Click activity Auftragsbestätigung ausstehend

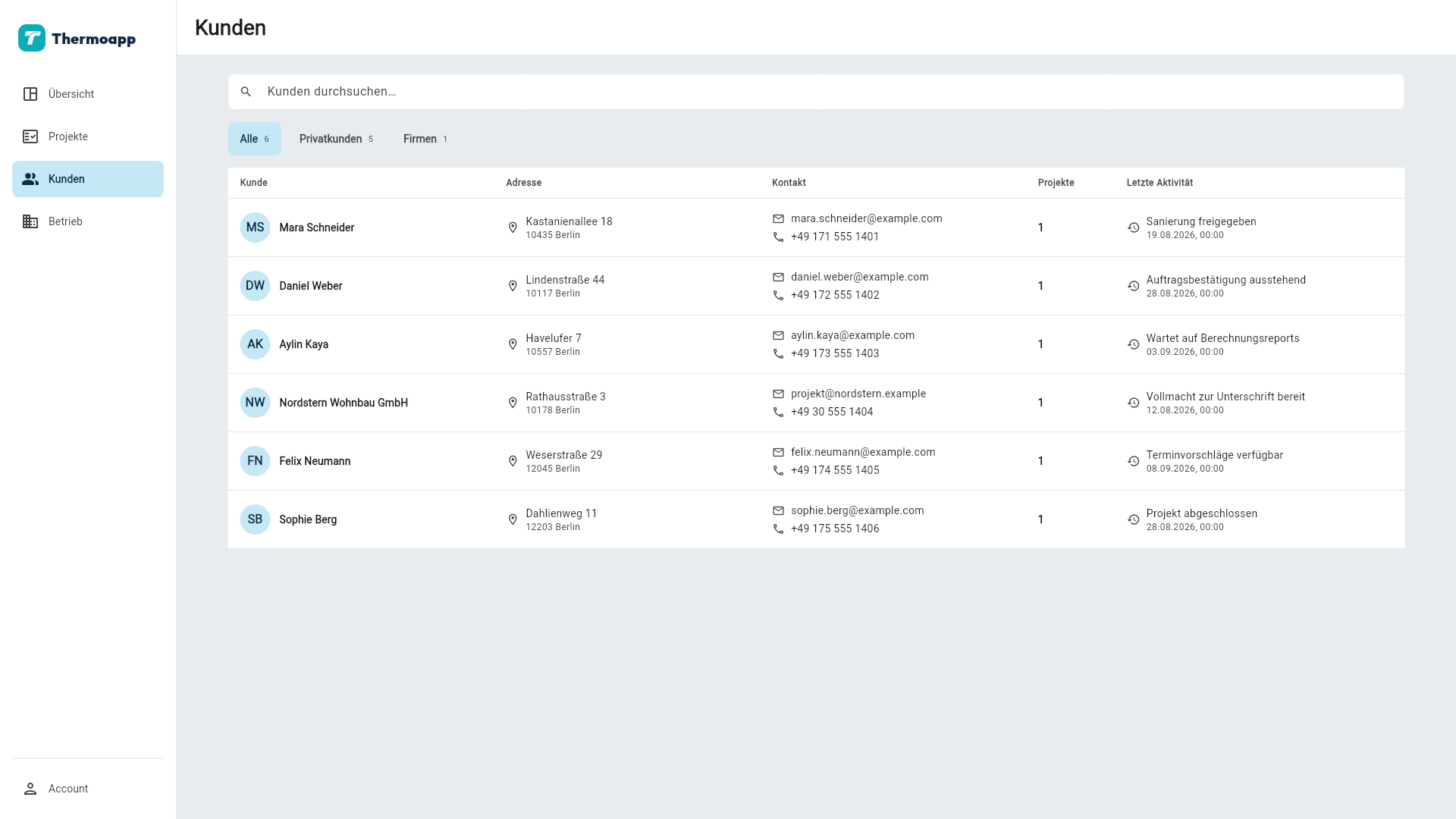point(1226,280)
